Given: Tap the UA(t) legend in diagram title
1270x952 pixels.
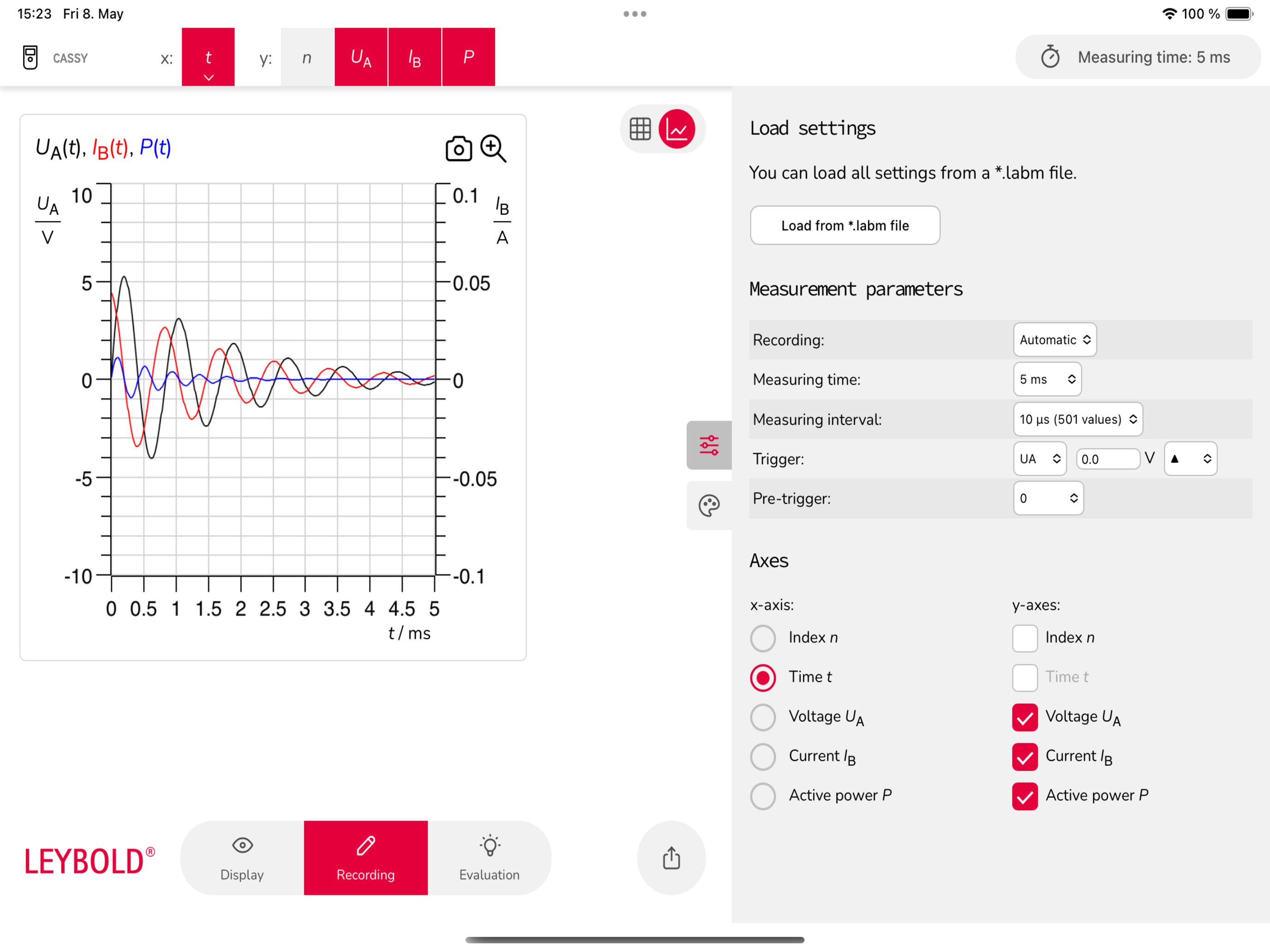Looking at the screenshot, I should (59, 149).
